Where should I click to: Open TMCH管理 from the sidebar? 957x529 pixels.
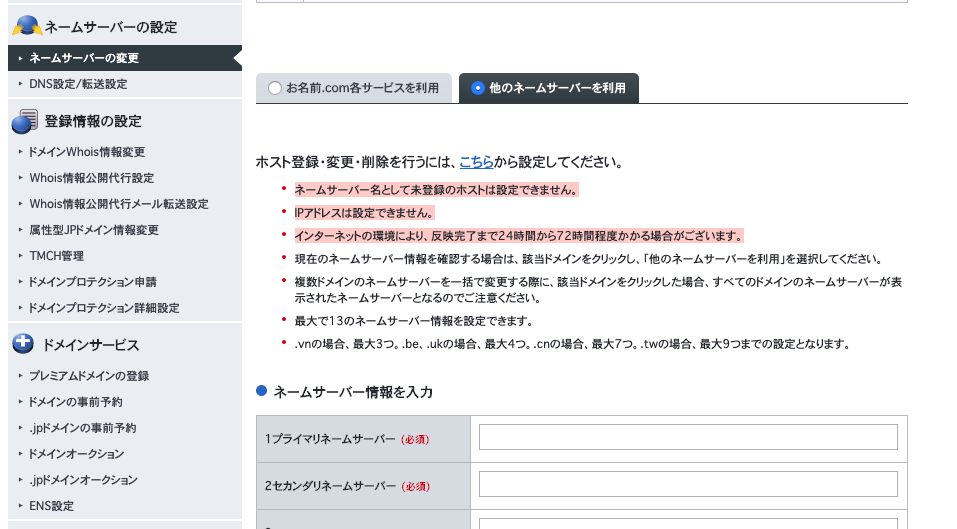click(x=57, y=256)
